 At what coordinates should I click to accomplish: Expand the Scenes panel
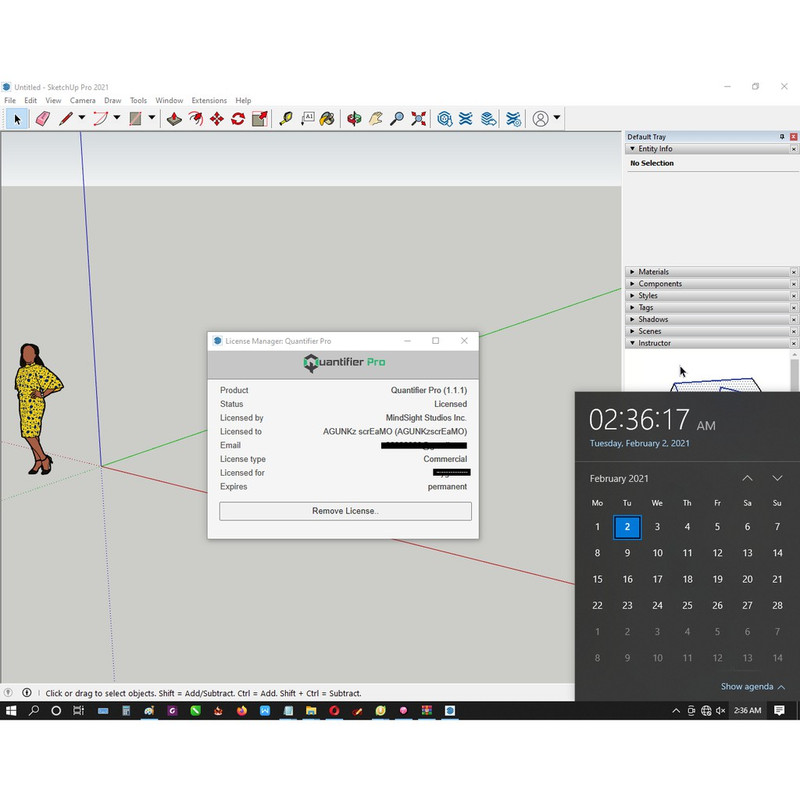click(x=633, y=331)
